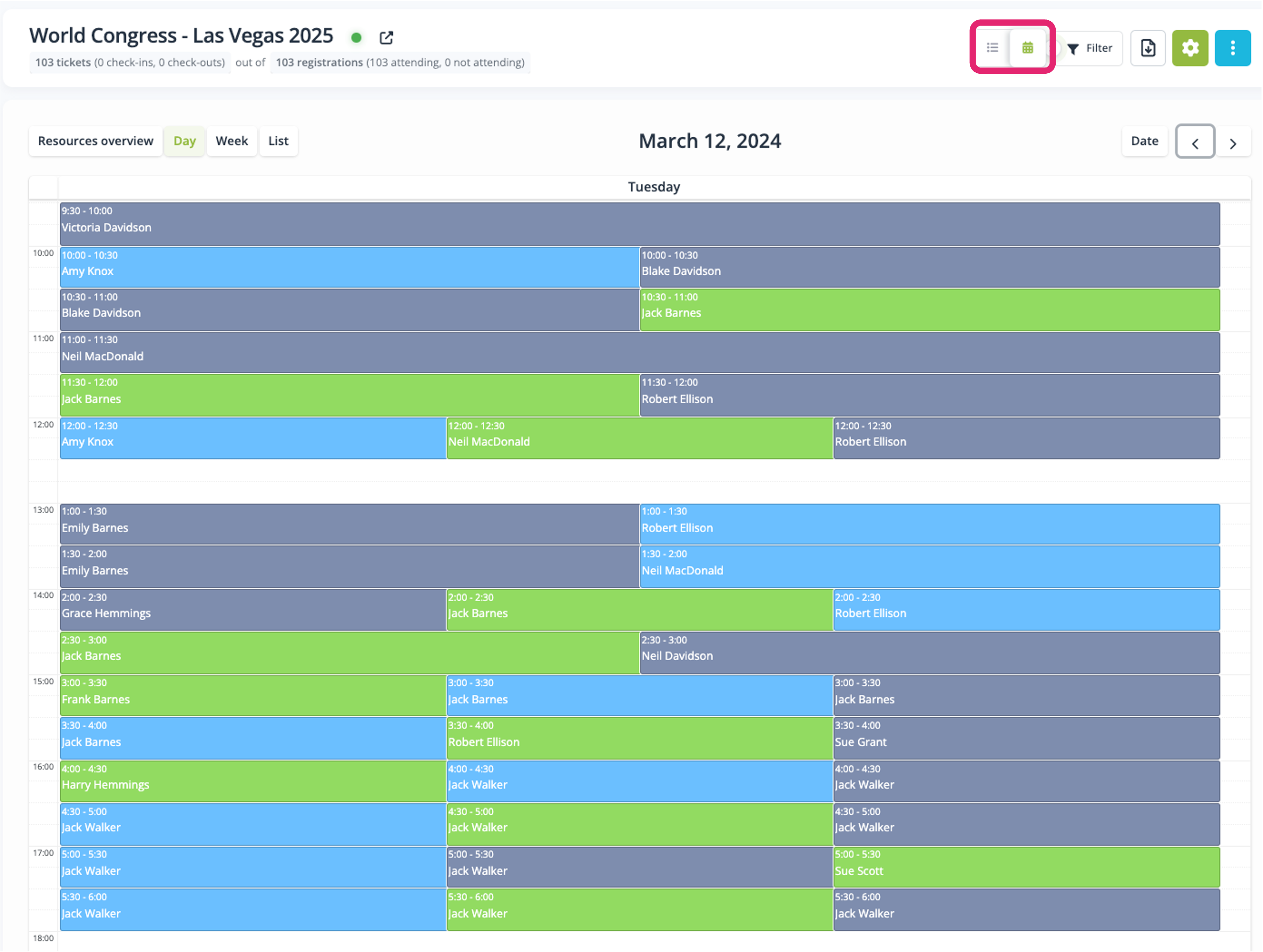Open Blake Davidson 10:00 - 10:30 slot
Image resolution: width=1263 pixels, height=952 pixels.
click(929, 267)
